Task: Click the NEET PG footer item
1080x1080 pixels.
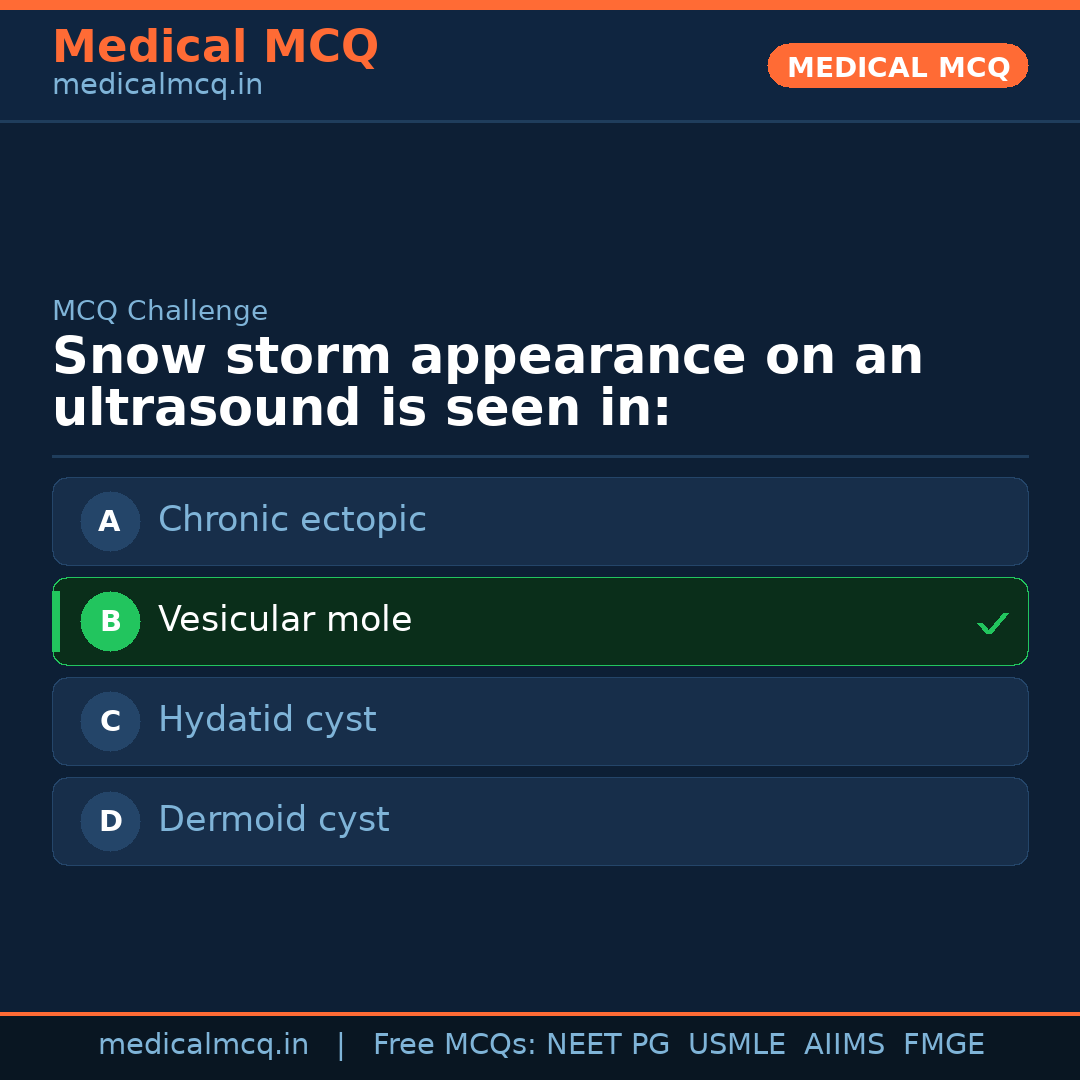Action: coord(607,1044)
